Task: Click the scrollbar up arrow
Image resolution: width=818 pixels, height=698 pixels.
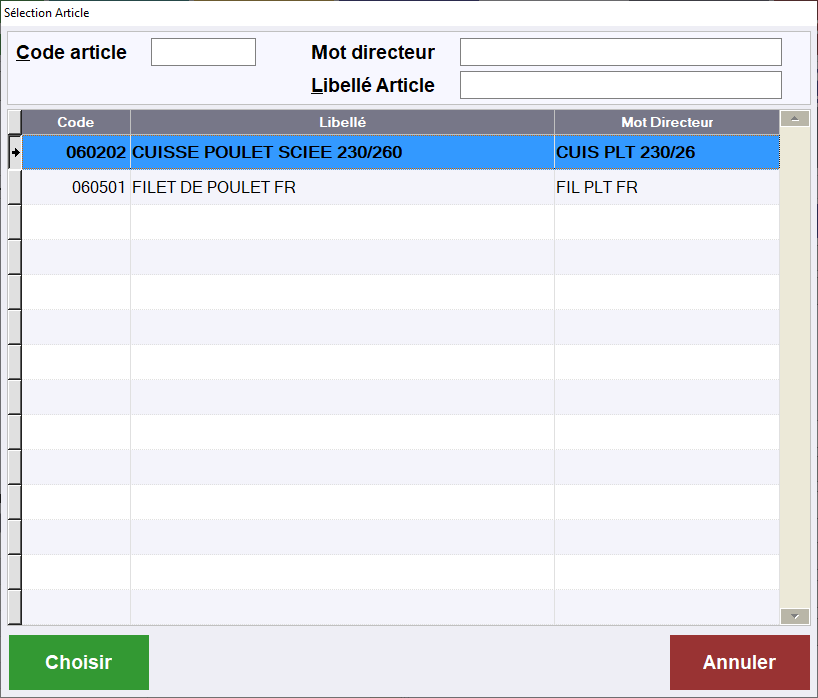Action: pyautogui.click(x=795, y=119)
